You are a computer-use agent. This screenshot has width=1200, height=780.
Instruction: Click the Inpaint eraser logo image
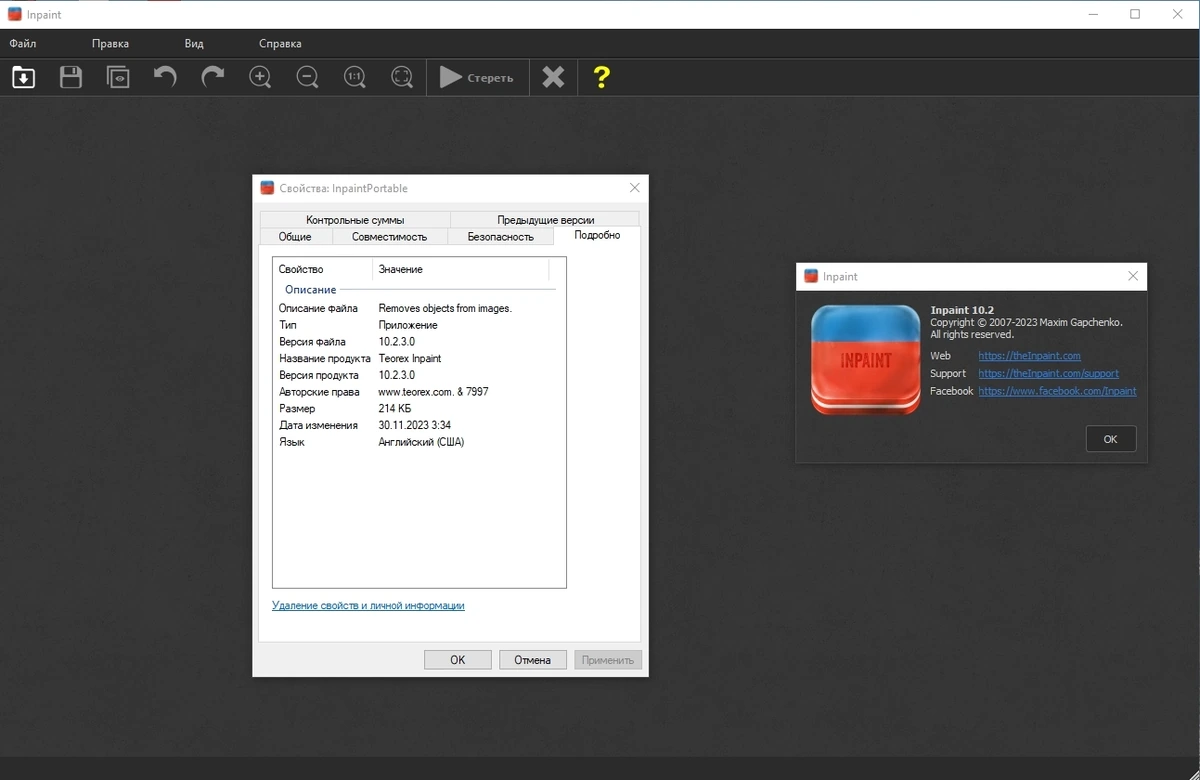(866, 360)
